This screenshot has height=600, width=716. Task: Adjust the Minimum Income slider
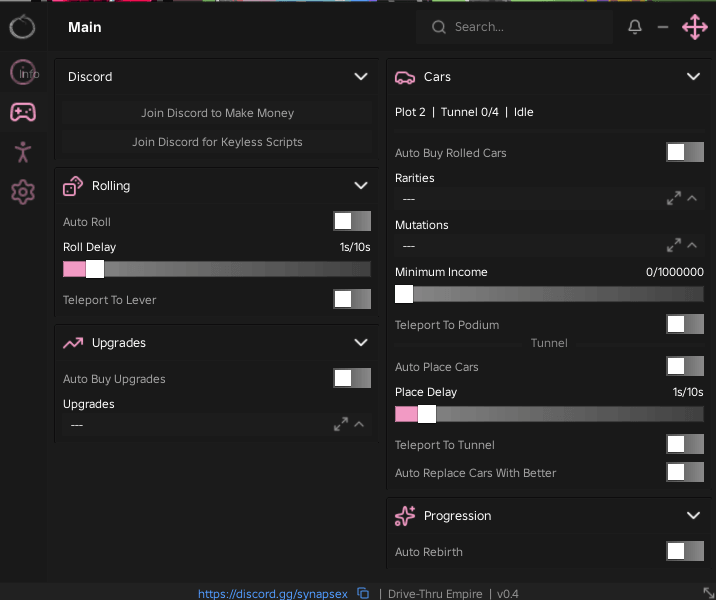click(549, 294)
